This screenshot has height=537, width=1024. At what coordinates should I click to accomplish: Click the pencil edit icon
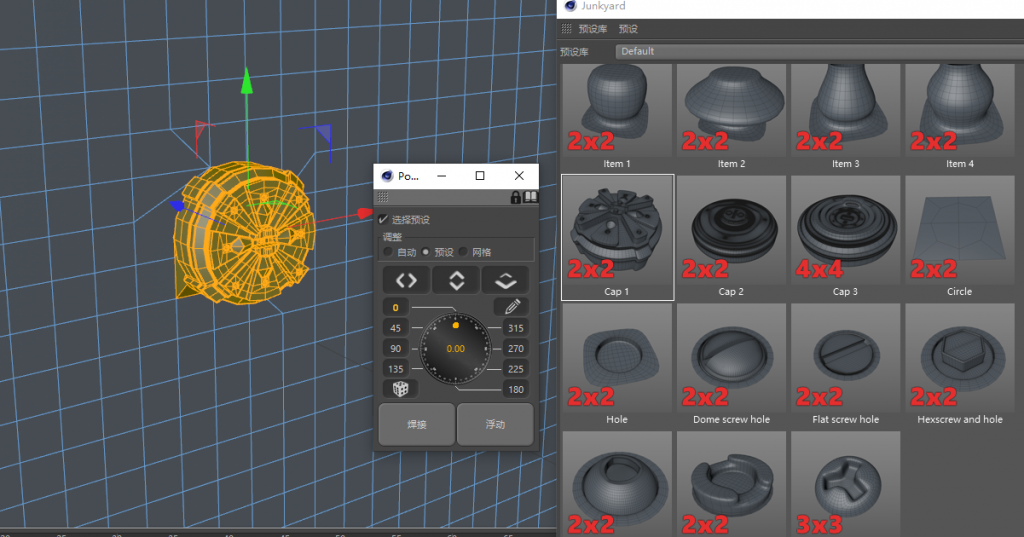point(512,306)
